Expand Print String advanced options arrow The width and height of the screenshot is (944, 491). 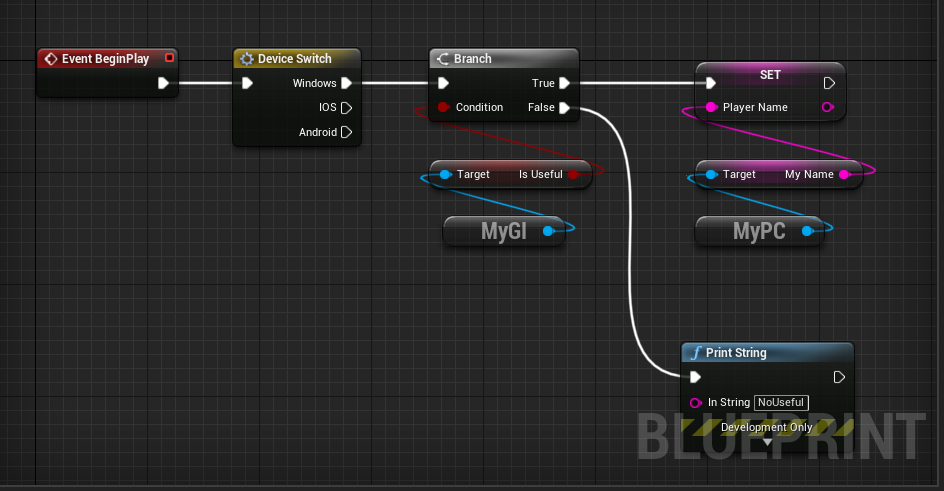[768, 442]
